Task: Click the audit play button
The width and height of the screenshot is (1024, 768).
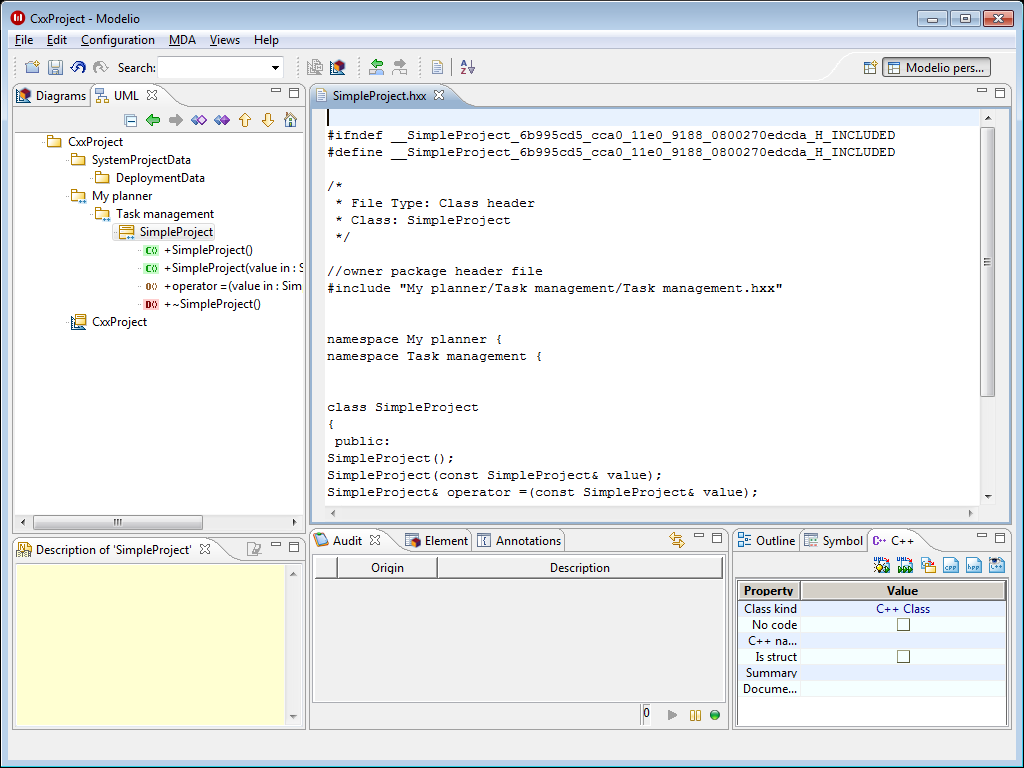Action: (x=672, y=715)
